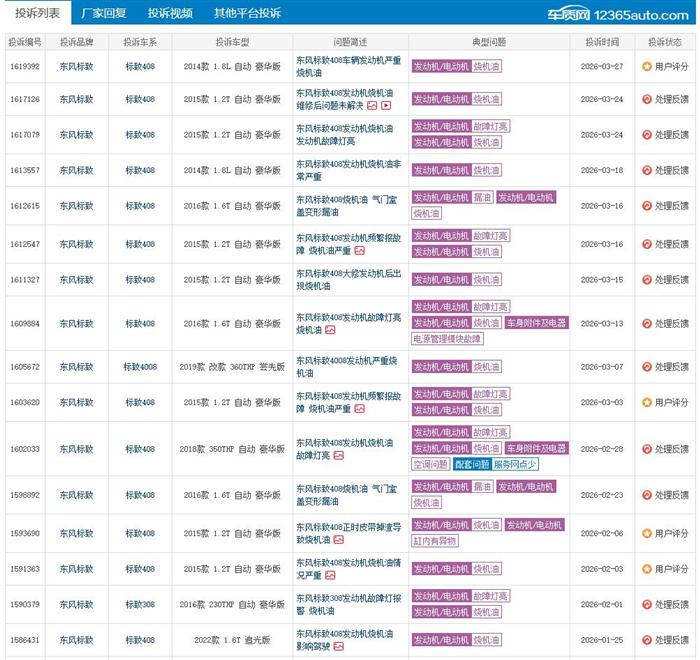Click the blue 配套问题 tag
Viewport: 700px width, 660px height.
(470, 464)
